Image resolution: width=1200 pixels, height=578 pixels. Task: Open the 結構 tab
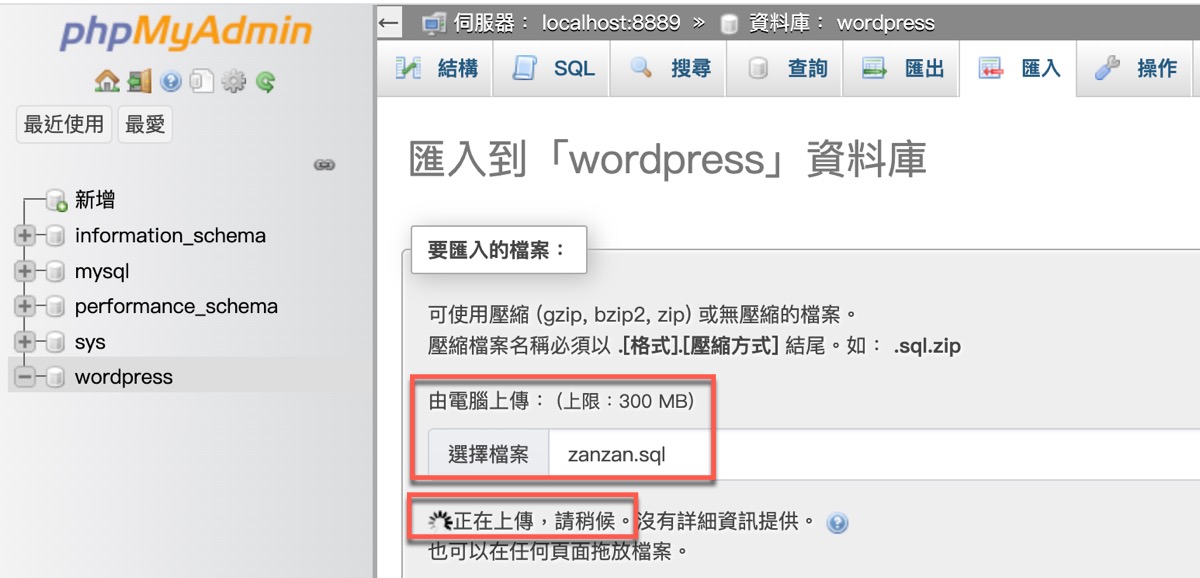tap(436, 69)
